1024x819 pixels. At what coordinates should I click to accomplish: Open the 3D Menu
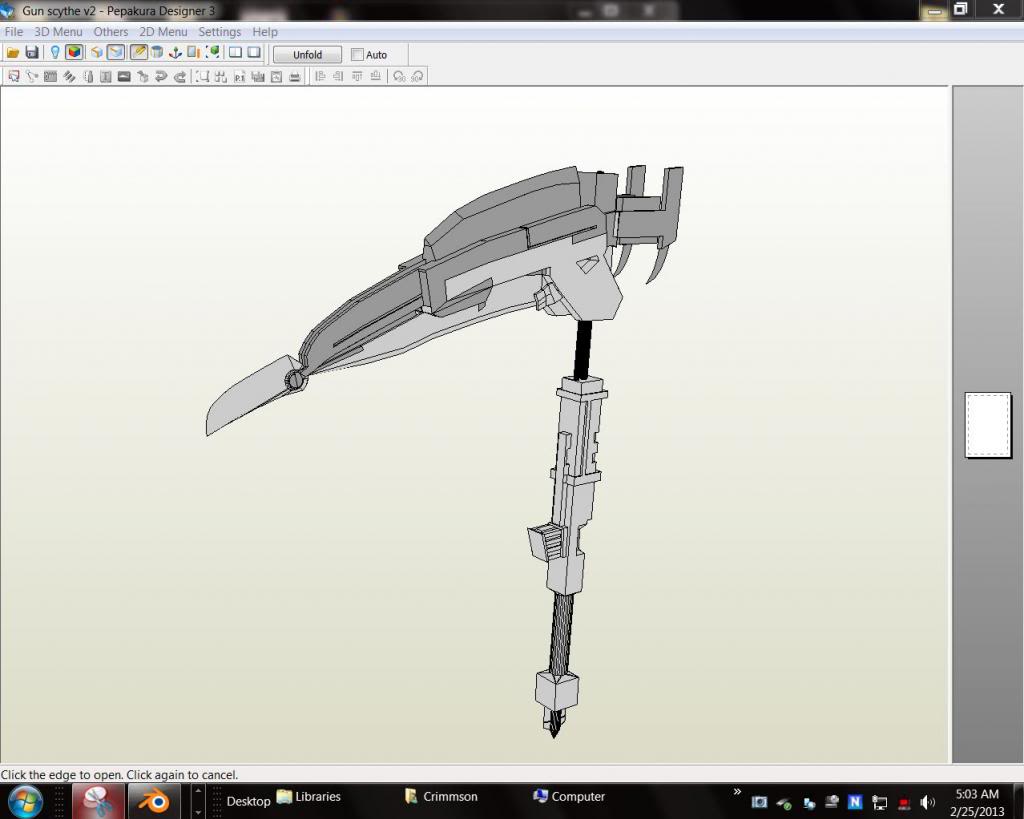(58, 32)
